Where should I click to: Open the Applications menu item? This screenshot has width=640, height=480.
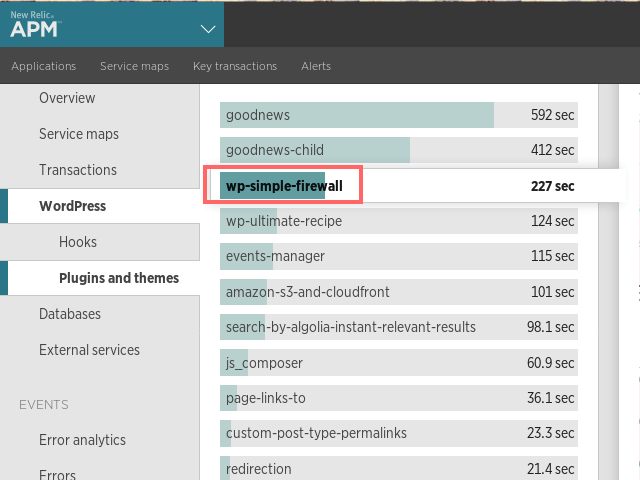coord(44,66)
